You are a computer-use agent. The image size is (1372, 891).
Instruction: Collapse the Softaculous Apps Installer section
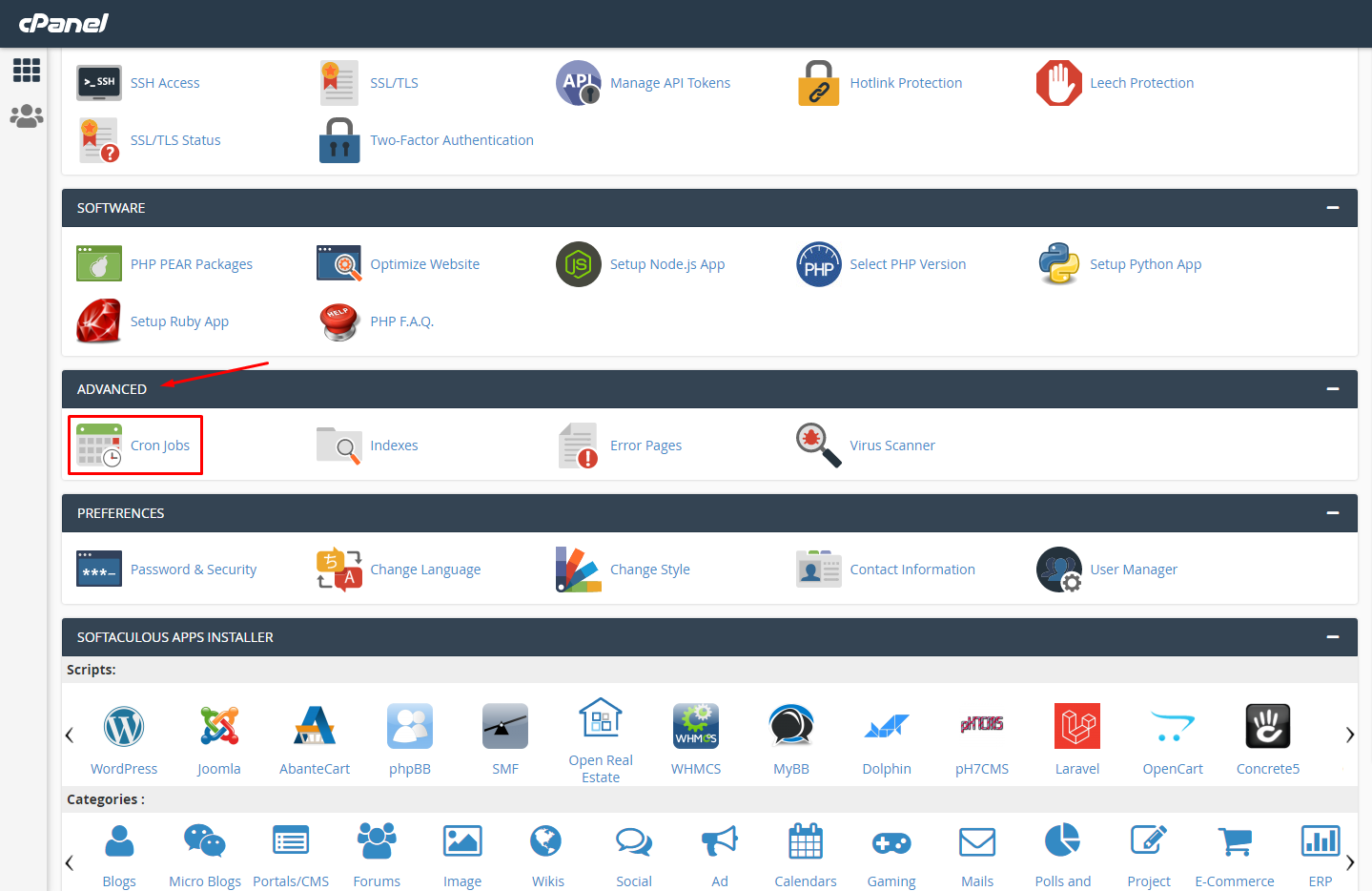[x=1333, y=637]
